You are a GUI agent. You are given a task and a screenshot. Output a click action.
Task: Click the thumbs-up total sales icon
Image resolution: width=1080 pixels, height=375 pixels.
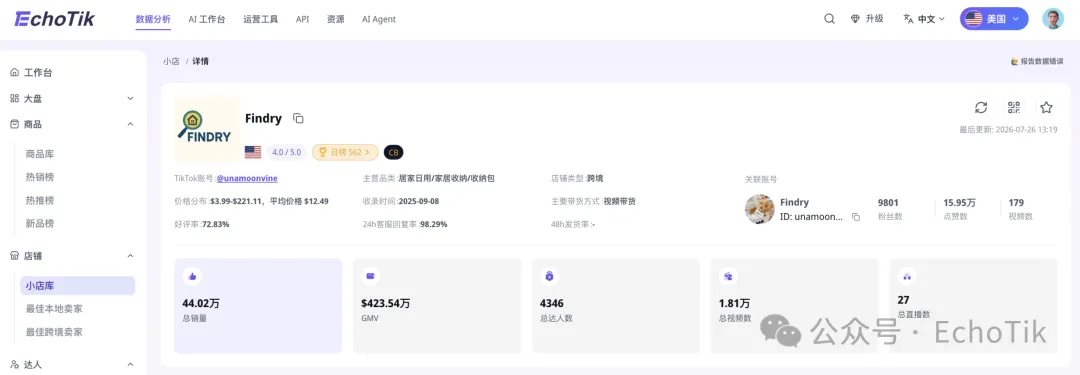(x=192, y=276)
